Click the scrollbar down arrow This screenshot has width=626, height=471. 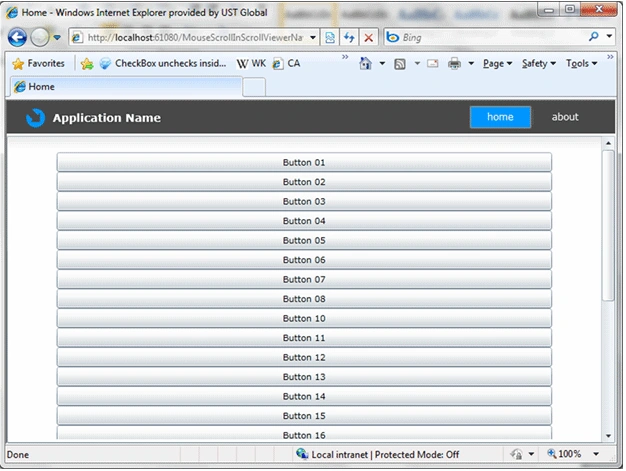608,435
